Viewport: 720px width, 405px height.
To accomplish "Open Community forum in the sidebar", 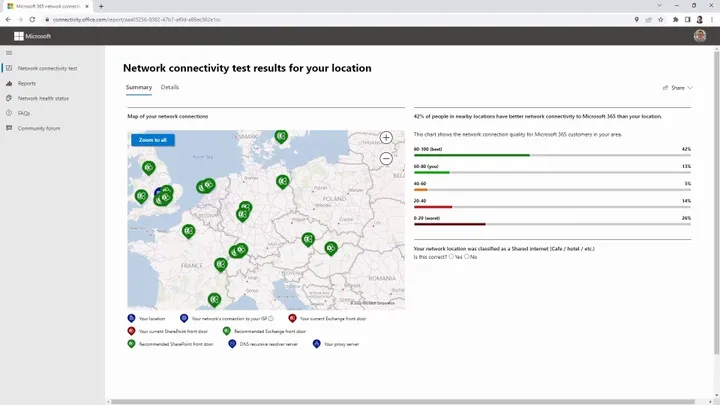I will (39, 128).
